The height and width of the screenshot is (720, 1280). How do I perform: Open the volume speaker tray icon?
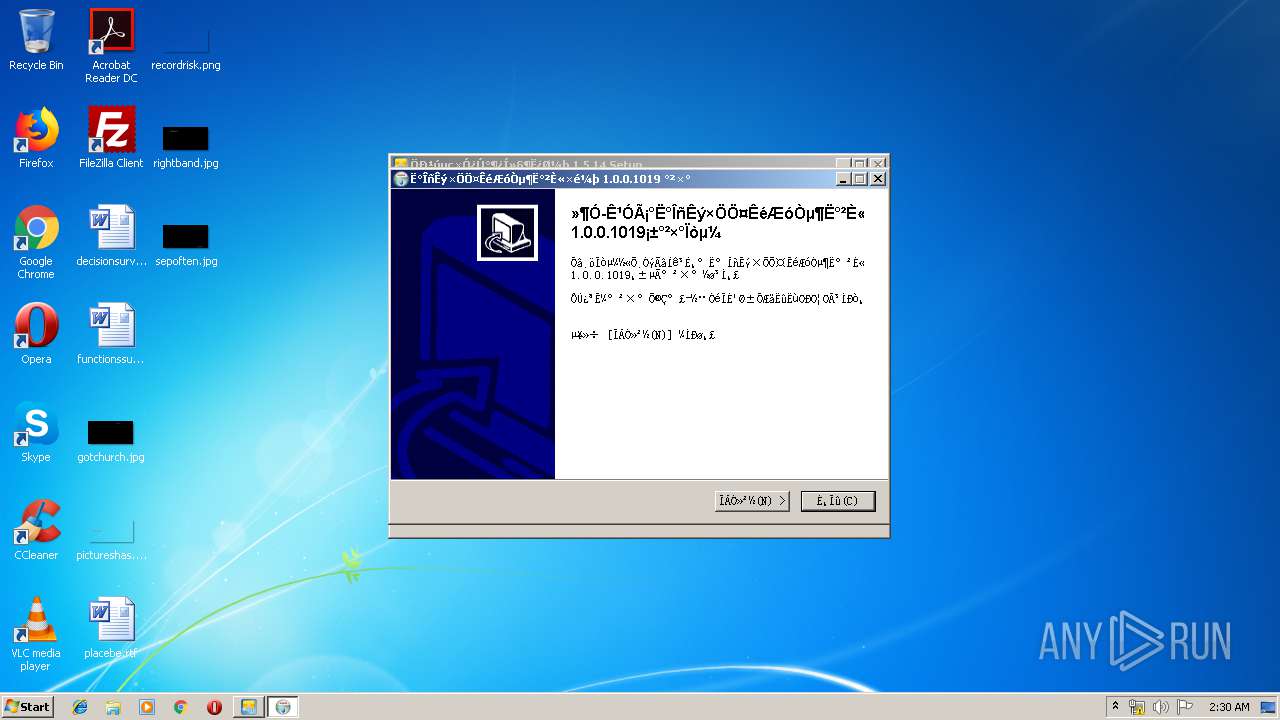[x=1161, y=707]
